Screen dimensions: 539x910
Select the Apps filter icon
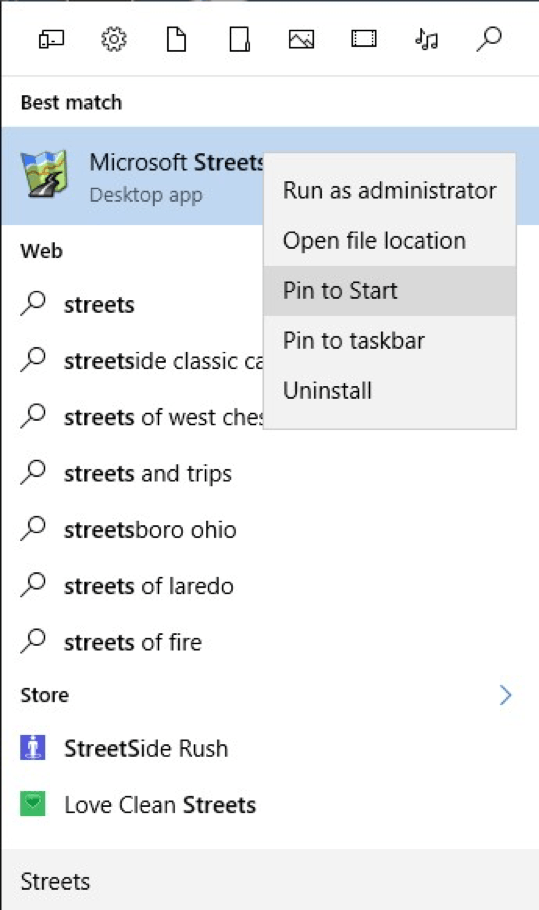(51, 39)
